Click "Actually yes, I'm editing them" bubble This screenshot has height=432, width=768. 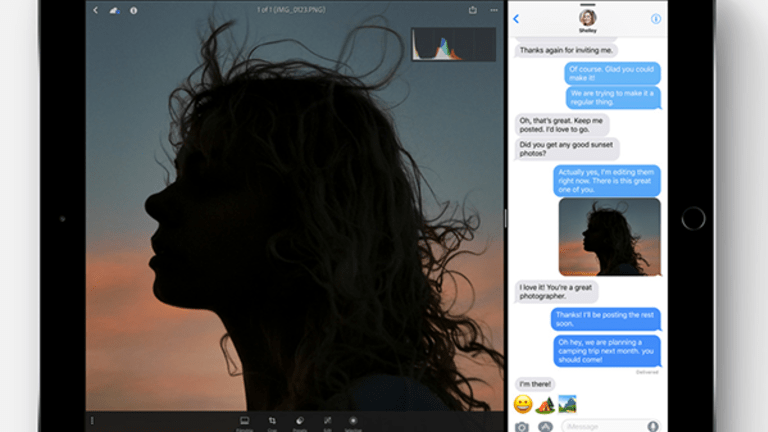pyautogui.click(x=607, y=181)
